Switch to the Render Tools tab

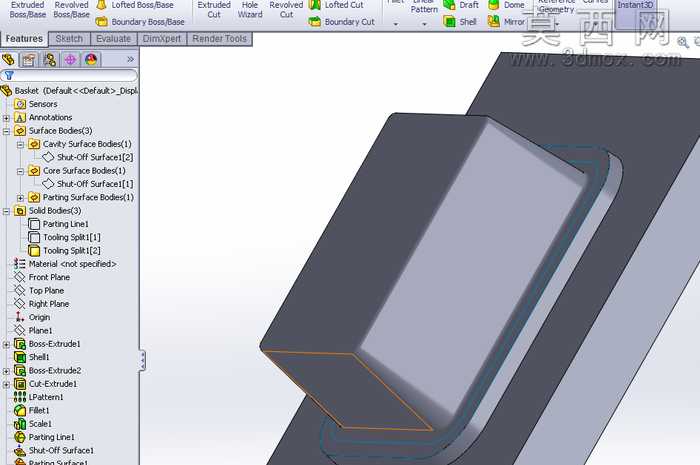220,39
